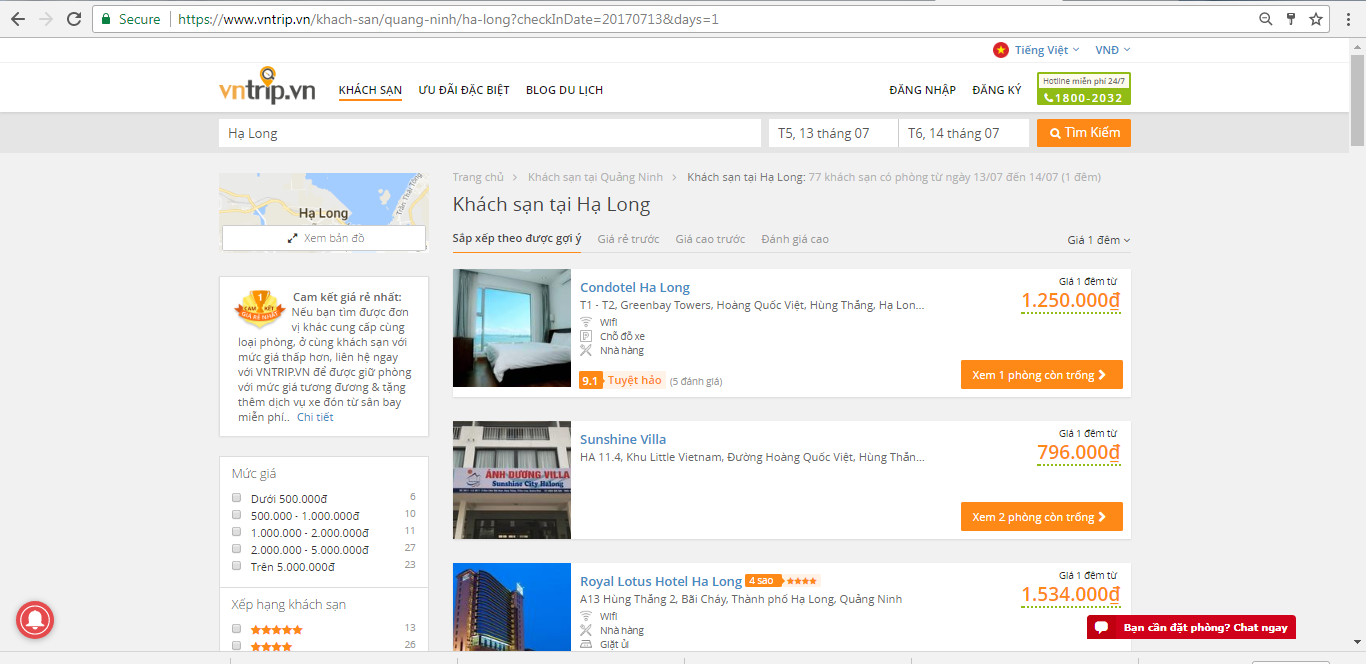1366x664 pixels.
Task: Click the 9.1 rating badge of Condotel
Action: pos(590,380)
